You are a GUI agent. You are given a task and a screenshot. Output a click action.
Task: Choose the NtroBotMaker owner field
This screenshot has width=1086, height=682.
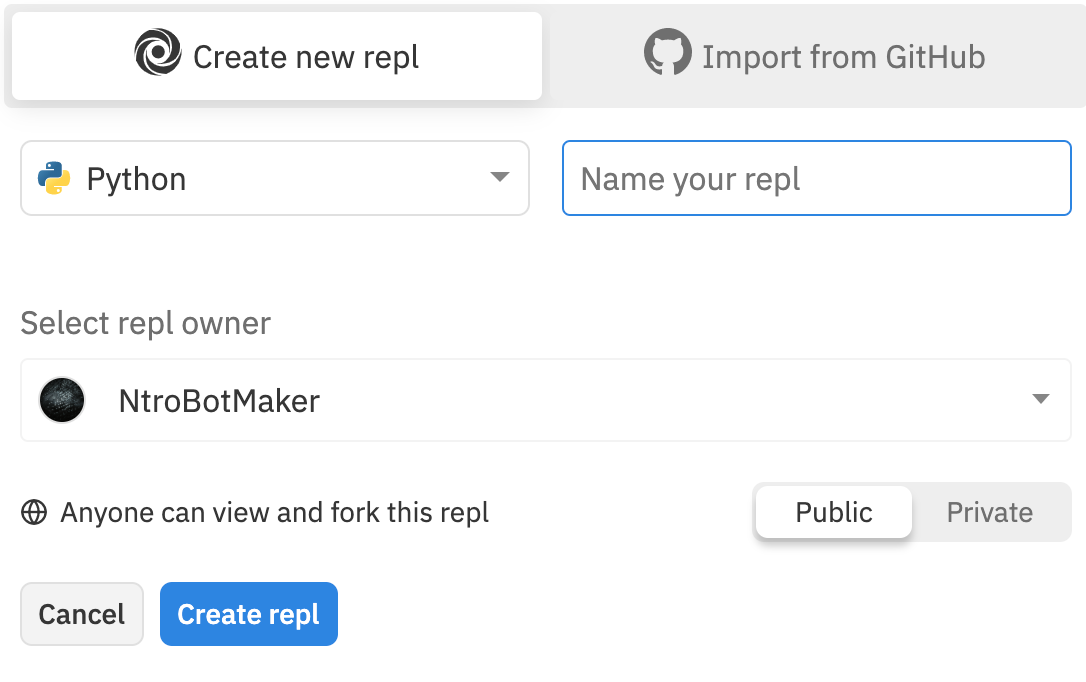(545, 400)
